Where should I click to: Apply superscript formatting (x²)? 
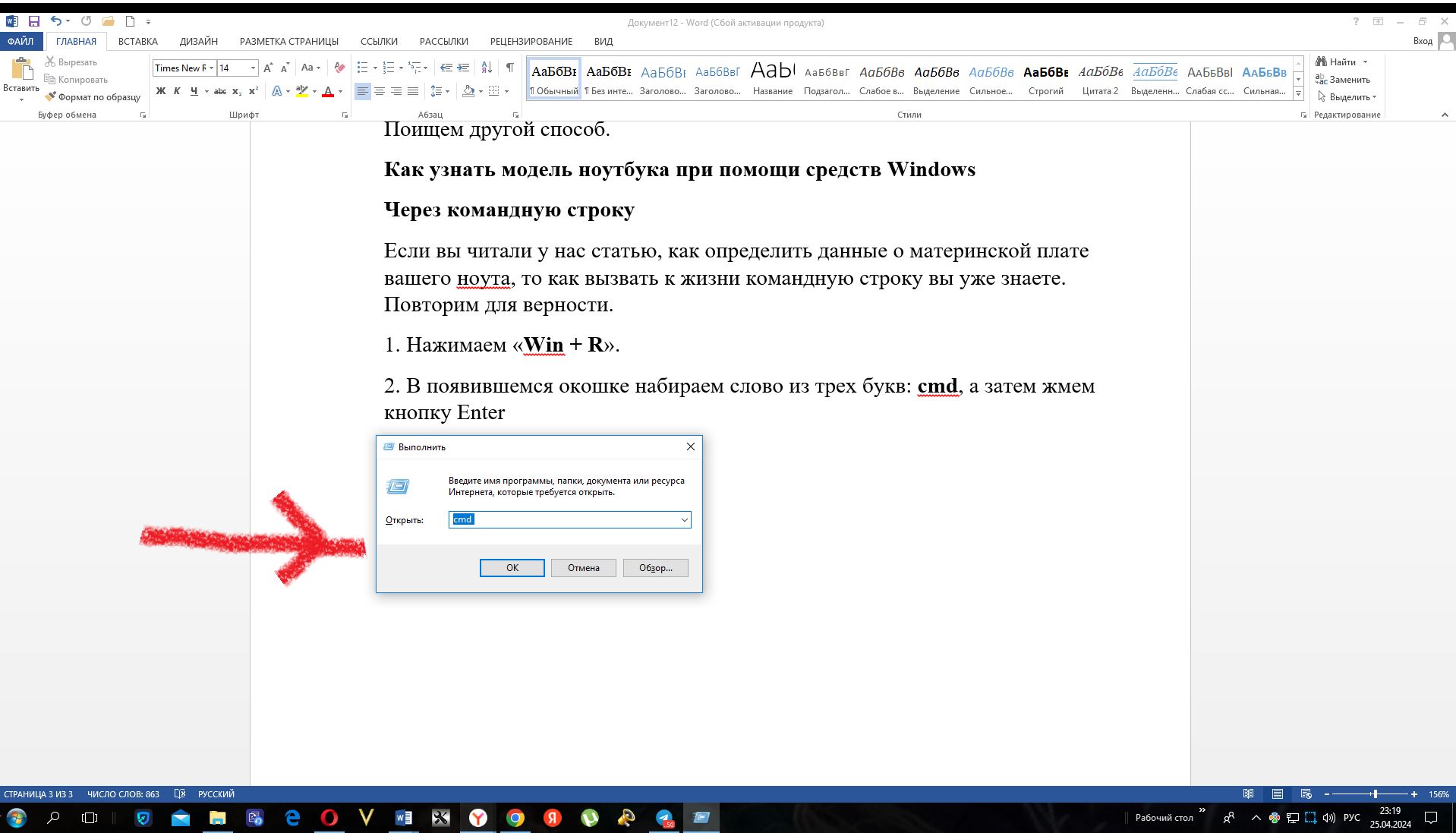point(254,91)
